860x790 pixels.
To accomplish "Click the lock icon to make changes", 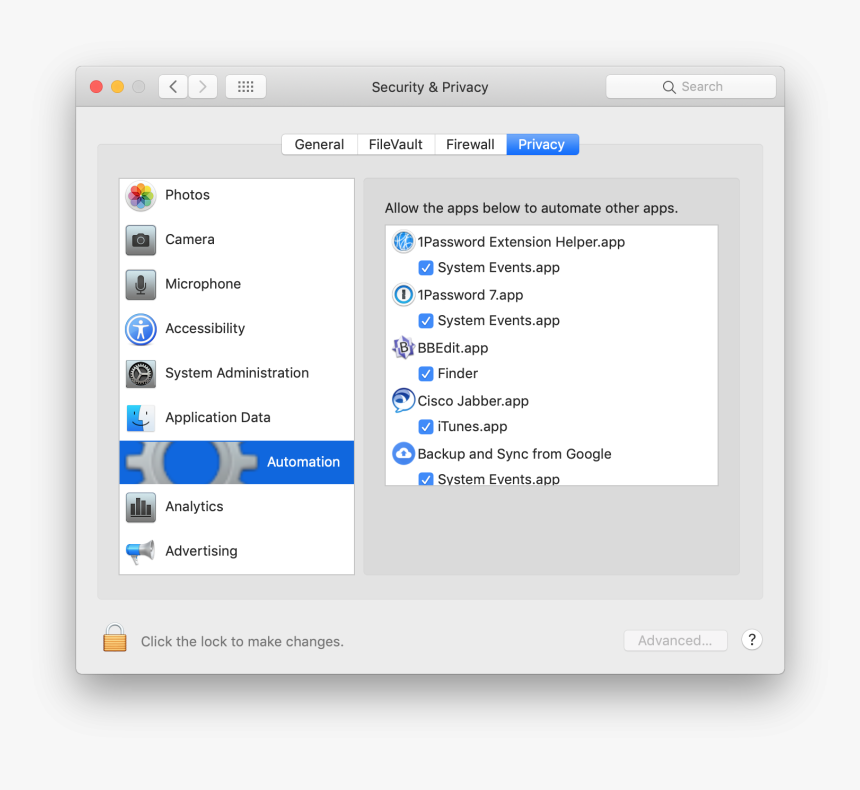I will pyautogui.click(x=115, y=639).
